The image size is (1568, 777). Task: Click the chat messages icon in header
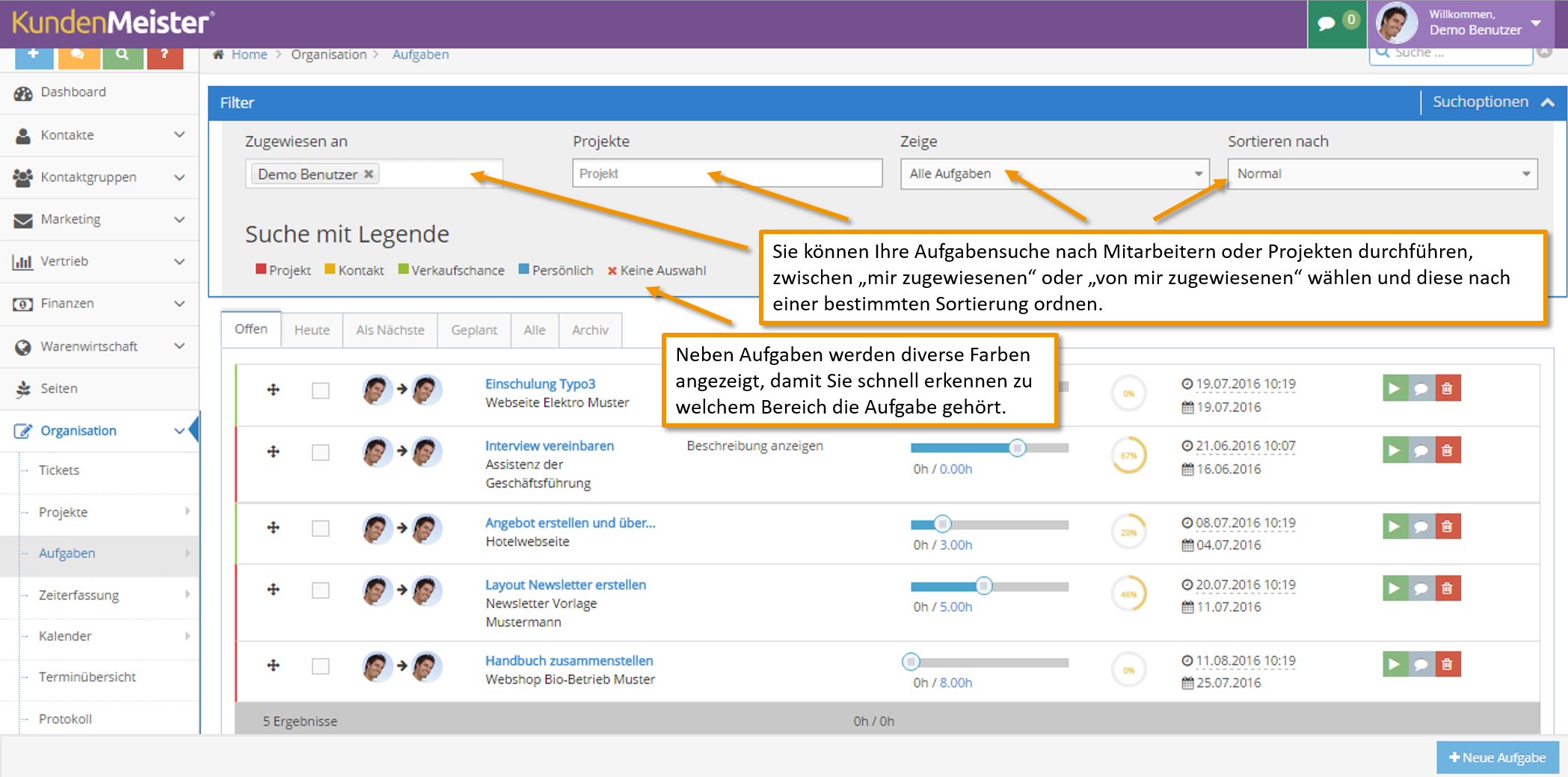pos(1326,23)
